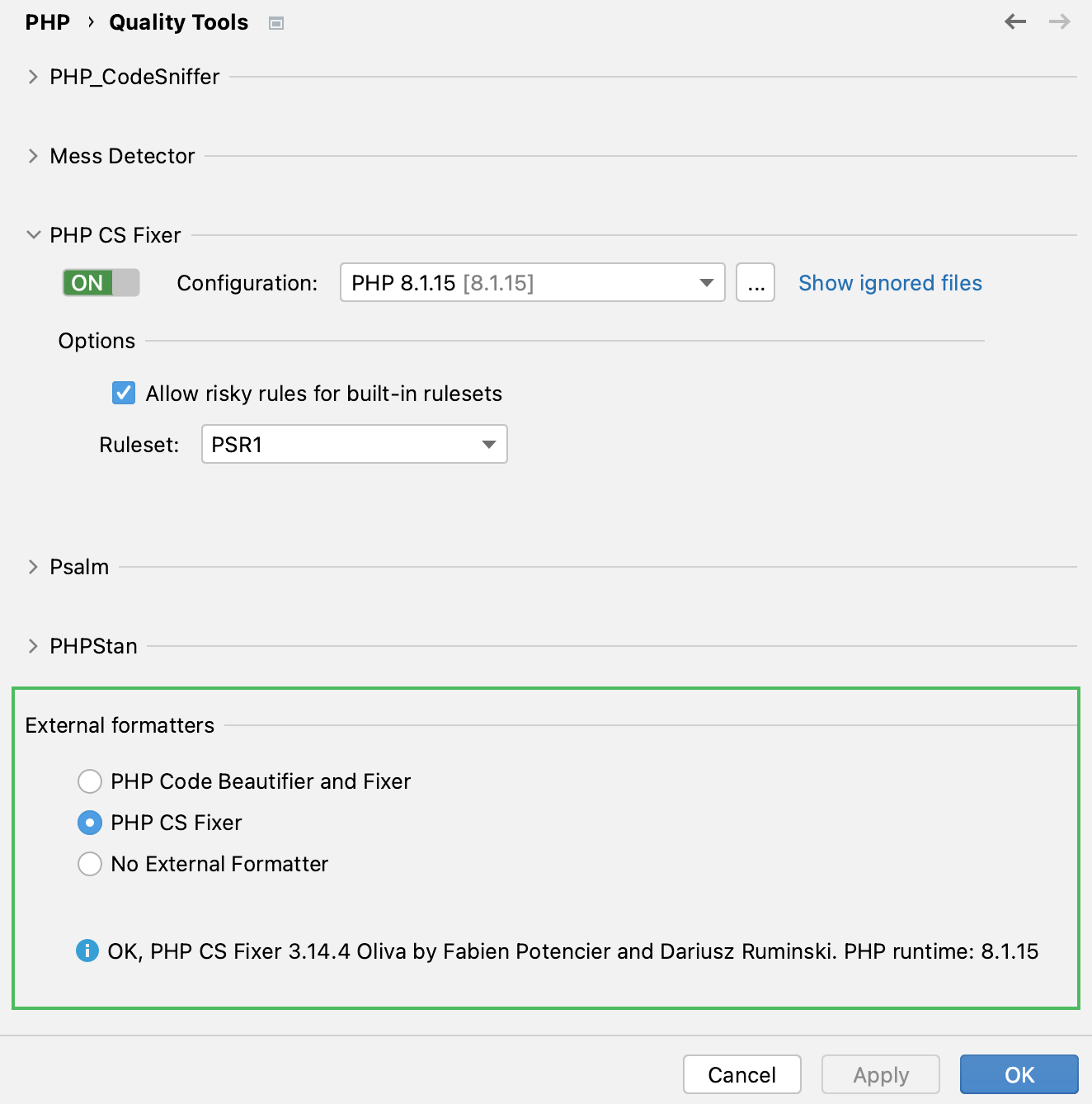Click the PHPStan section label
The height and width of the screenshot is (1104, 1092).
pos(93,646)
